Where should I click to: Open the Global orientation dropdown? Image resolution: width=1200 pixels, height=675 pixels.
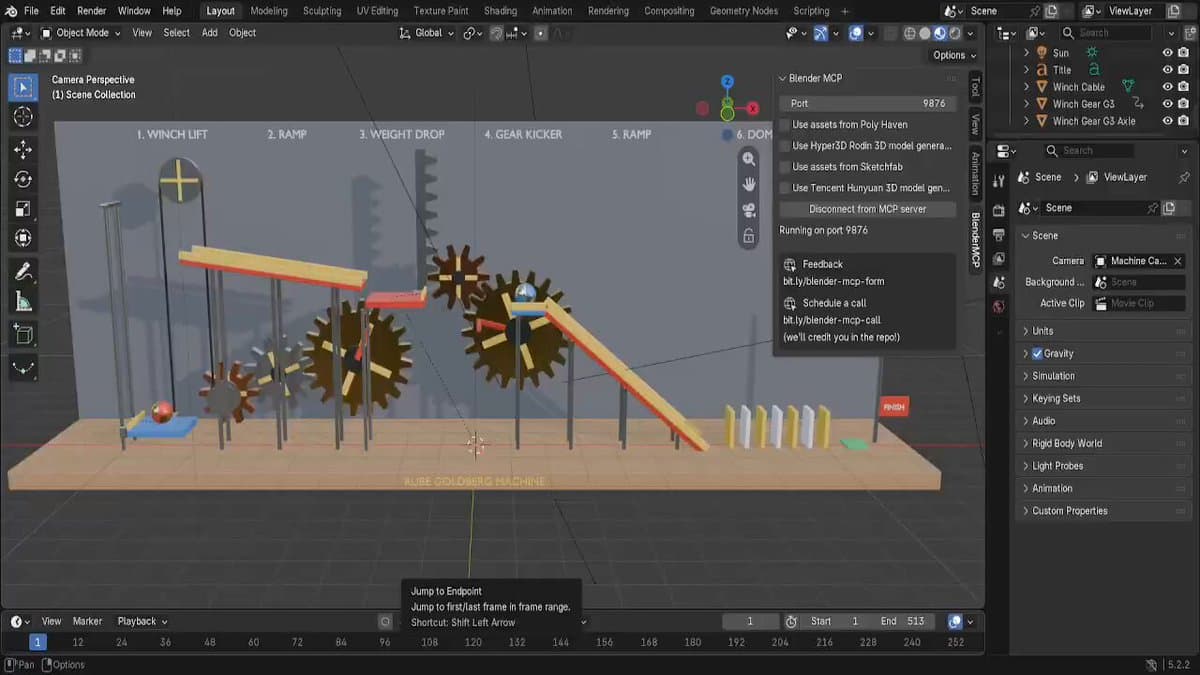(427, 33)
